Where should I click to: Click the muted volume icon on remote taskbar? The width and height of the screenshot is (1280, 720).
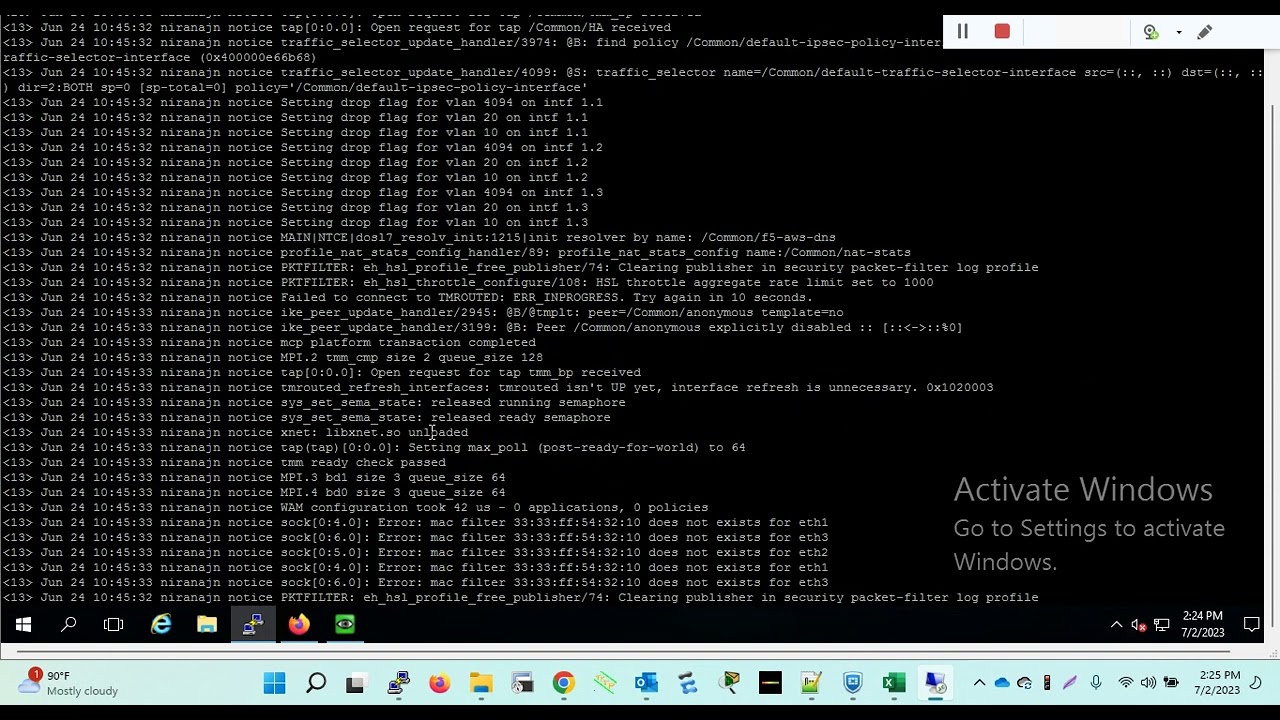click(1138, 625)
